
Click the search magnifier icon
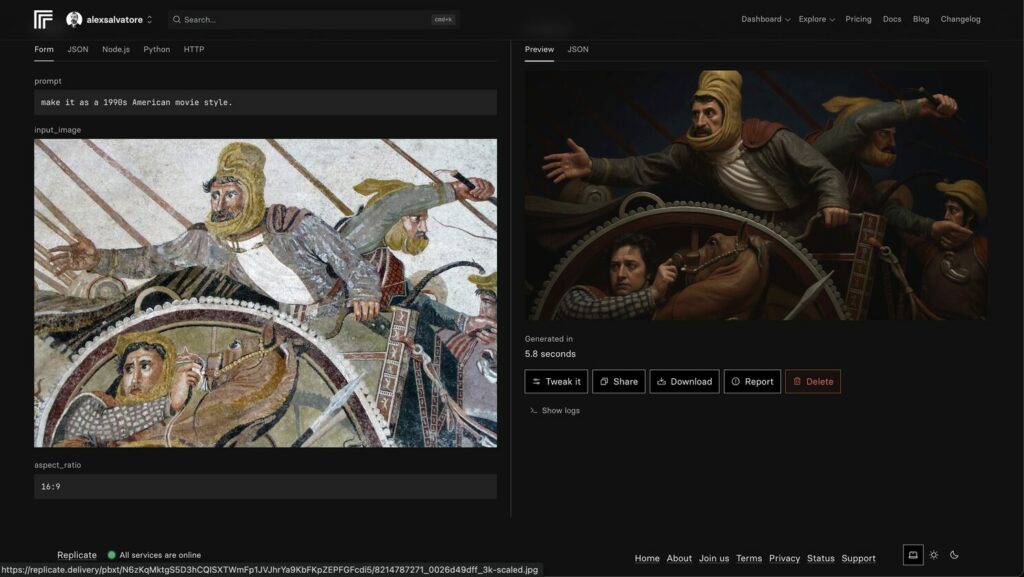(x=176, y=19)
